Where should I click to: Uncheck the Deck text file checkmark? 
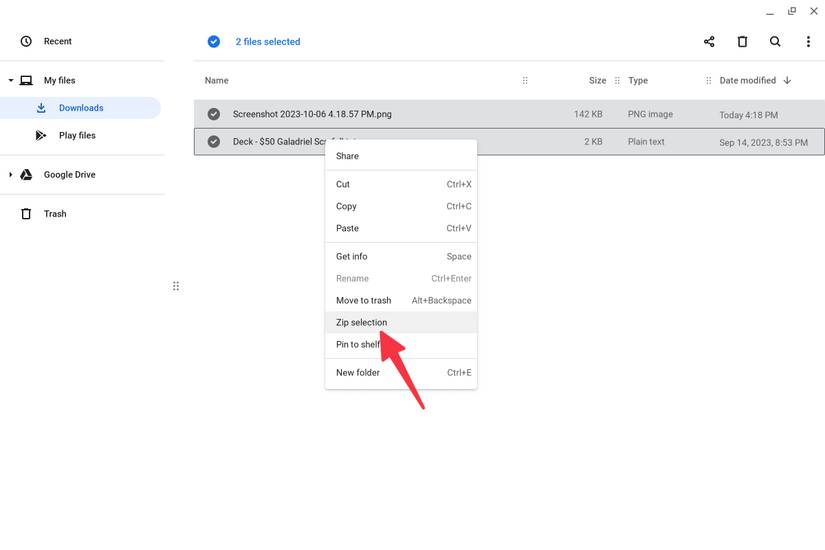click(x=213, y=142)
